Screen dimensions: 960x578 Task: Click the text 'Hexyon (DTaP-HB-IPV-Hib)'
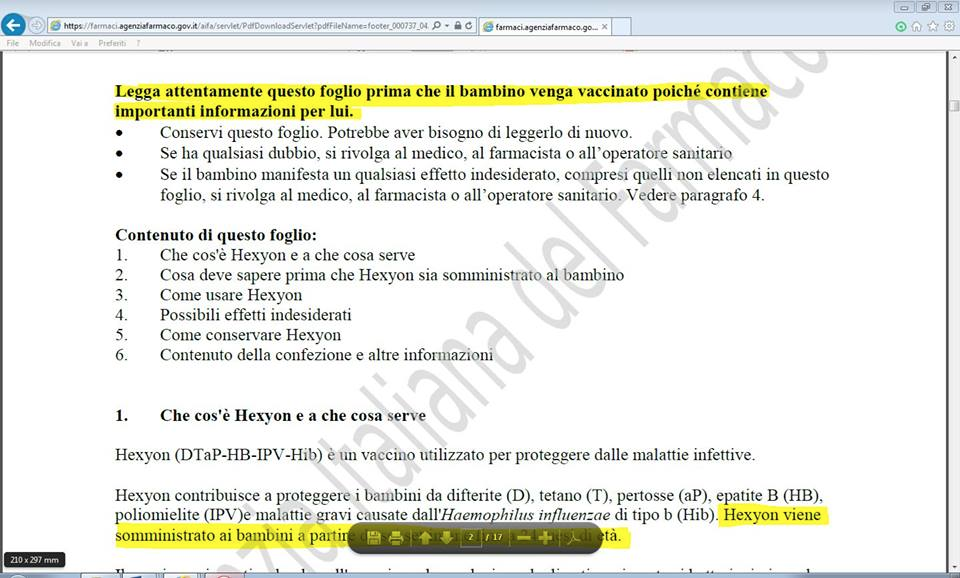[219, 455]
